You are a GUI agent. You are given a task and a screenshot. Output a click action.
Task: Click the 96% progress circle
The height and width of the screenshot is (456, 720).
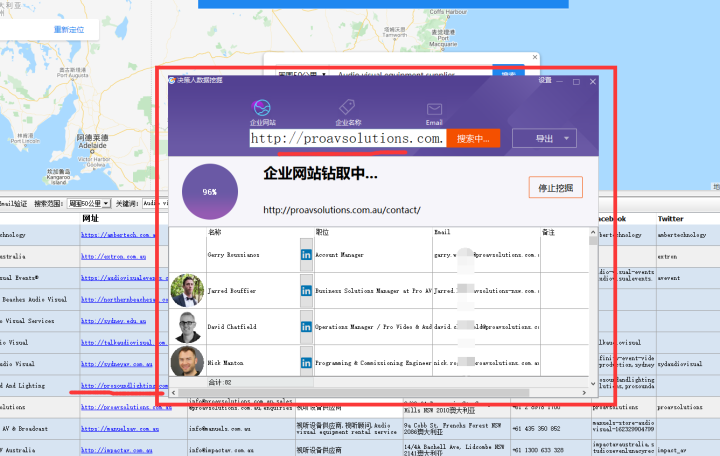coord(210,191)
